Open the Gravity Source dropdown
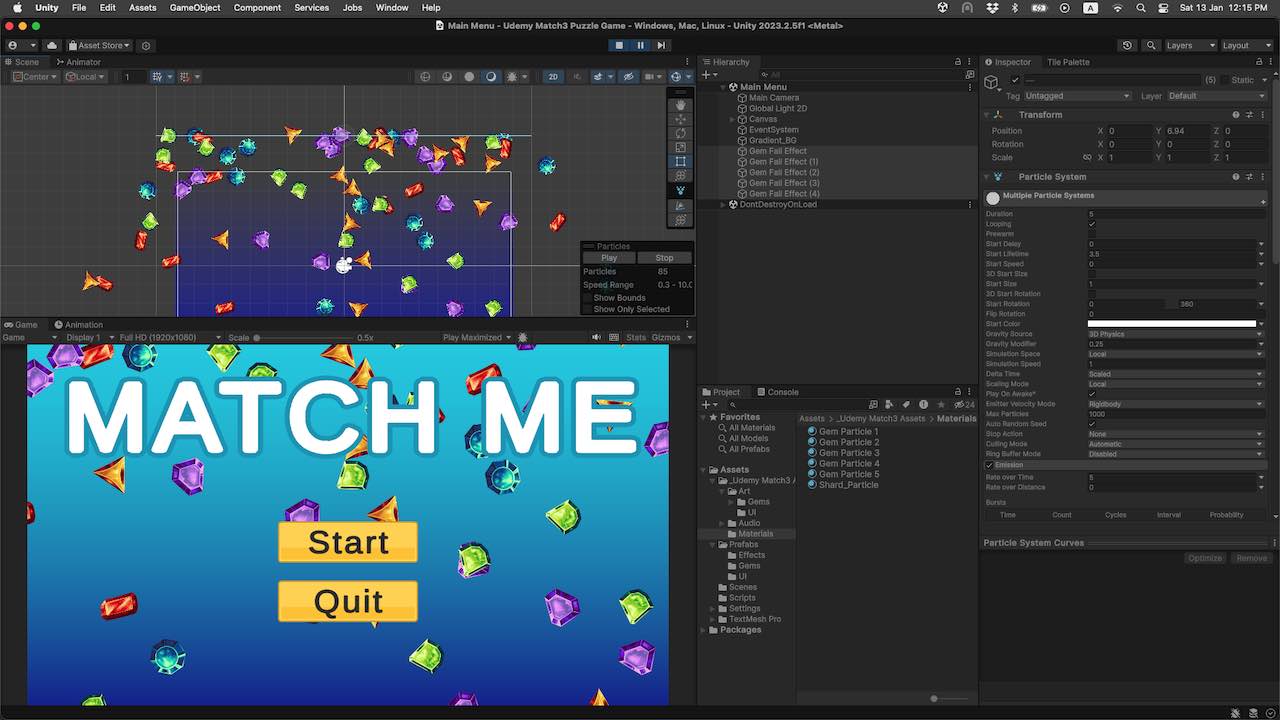Viewport: 1280px width, 720px height. [1175, 334]
